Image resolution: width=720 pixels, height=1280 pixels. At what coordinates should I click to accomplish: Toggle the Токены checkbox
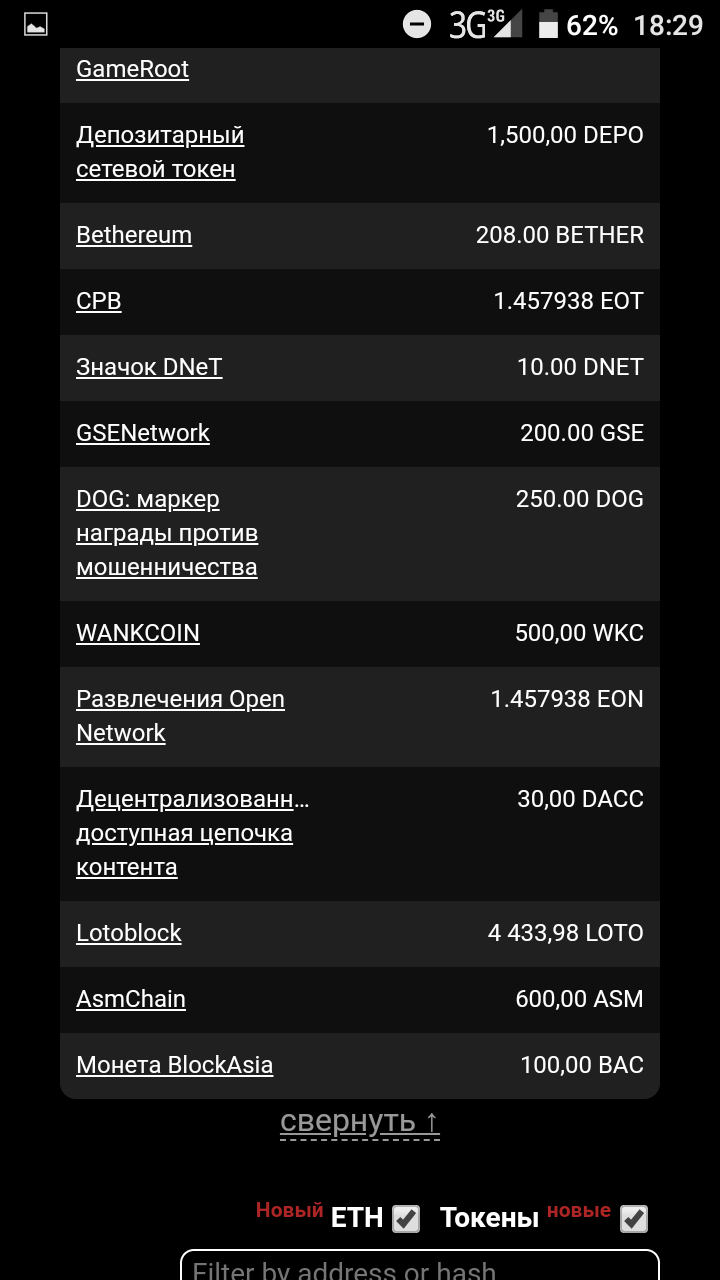point(634,1218)
